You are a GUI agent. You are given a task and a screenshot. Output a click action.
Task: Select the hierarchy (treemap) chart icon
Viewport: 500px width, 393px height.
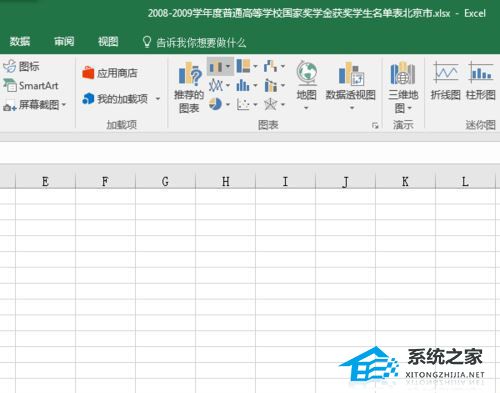243,66
